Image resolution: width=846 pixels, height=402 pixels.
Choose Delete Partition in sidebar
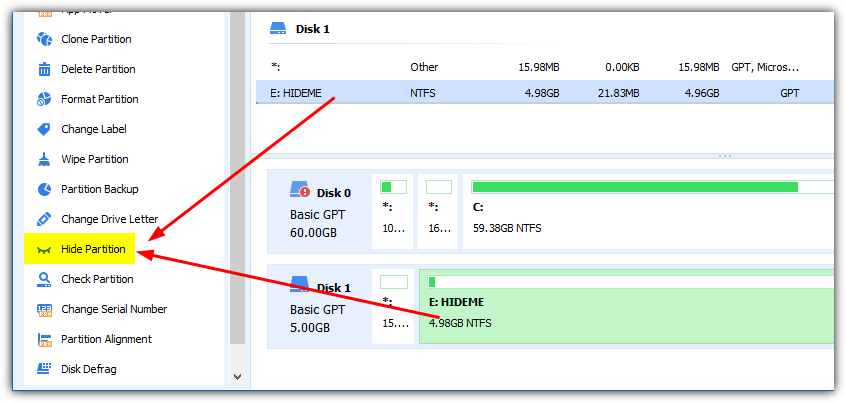point(98,69)
